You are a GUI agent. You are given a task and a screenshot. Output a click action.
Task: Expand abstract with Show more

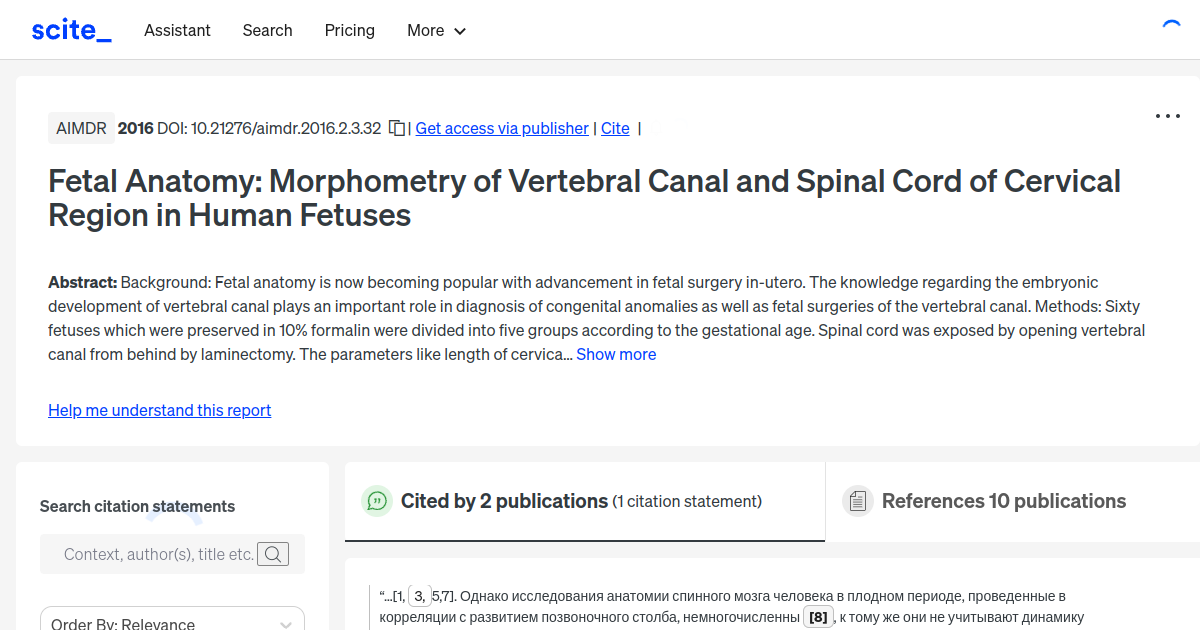pos(616,354)
